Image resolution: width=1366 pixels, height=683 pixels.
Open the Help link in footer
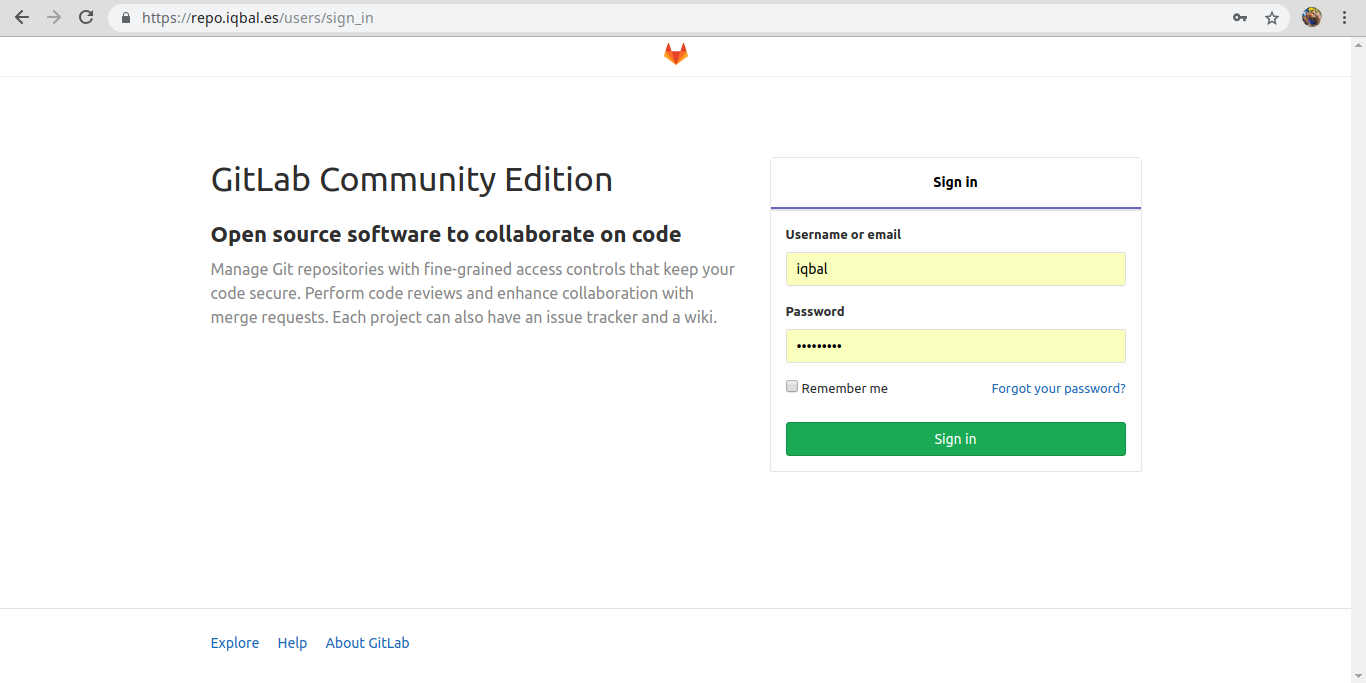(x=292, y=642)
